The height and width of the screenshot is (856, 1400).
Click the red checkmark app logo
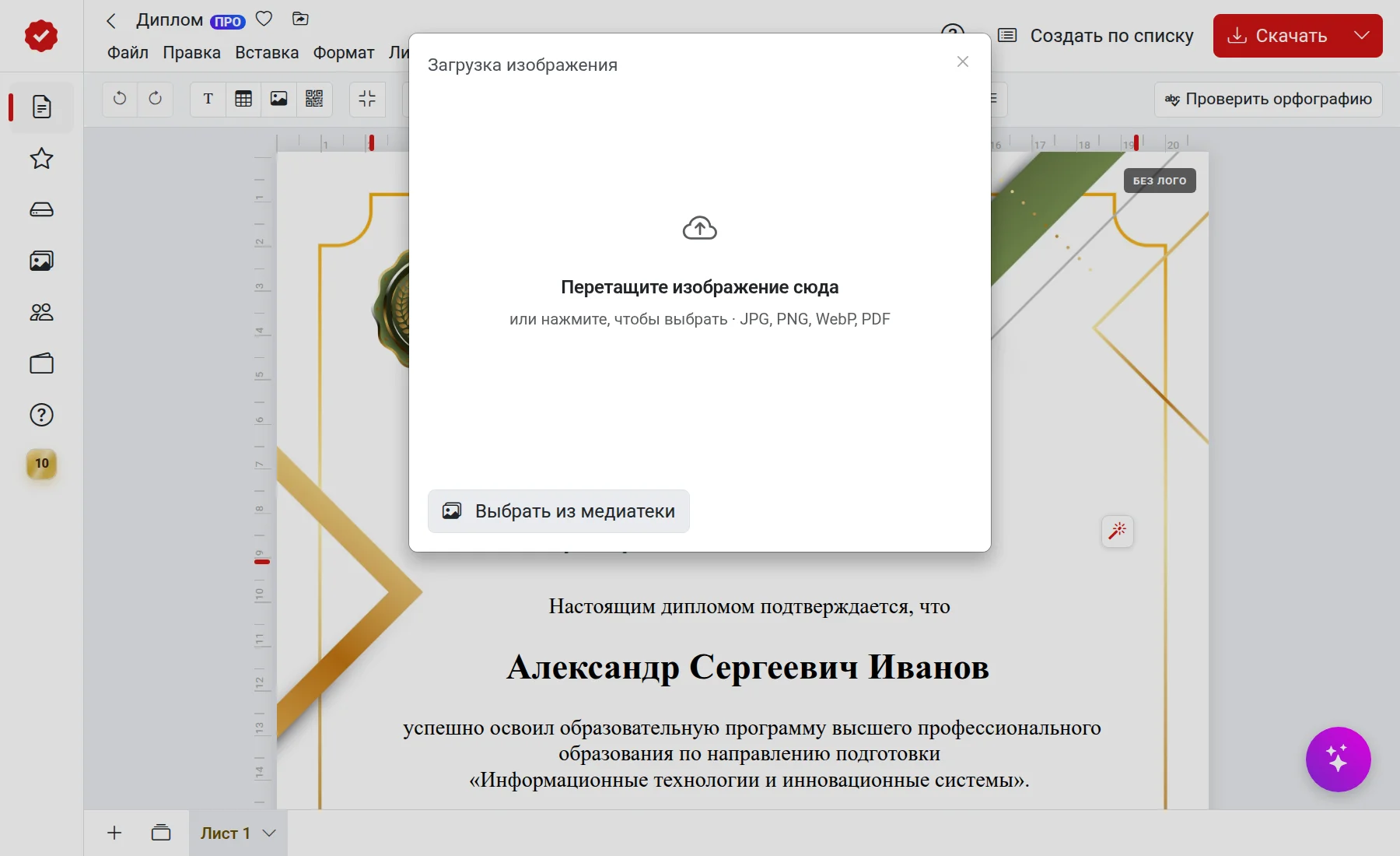41,35
